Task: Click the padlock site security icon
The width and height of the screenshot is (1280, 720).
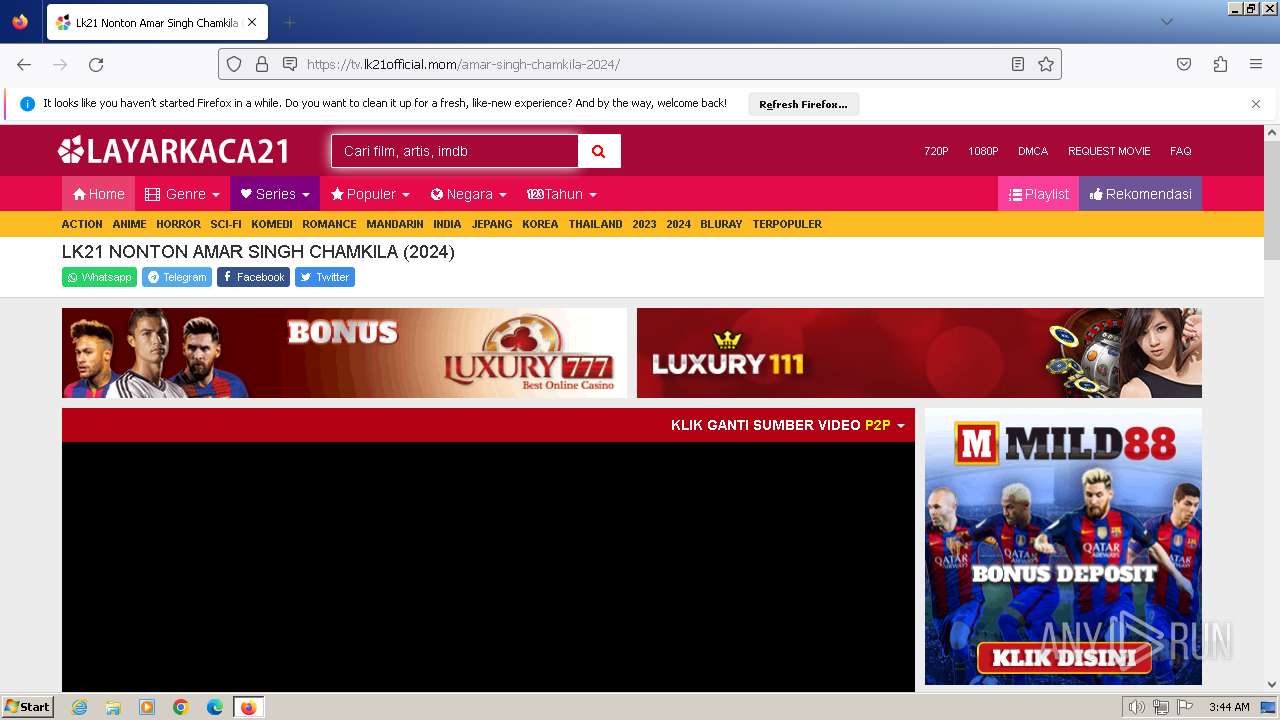Action: pyautogui.click(x=262, y=64)
